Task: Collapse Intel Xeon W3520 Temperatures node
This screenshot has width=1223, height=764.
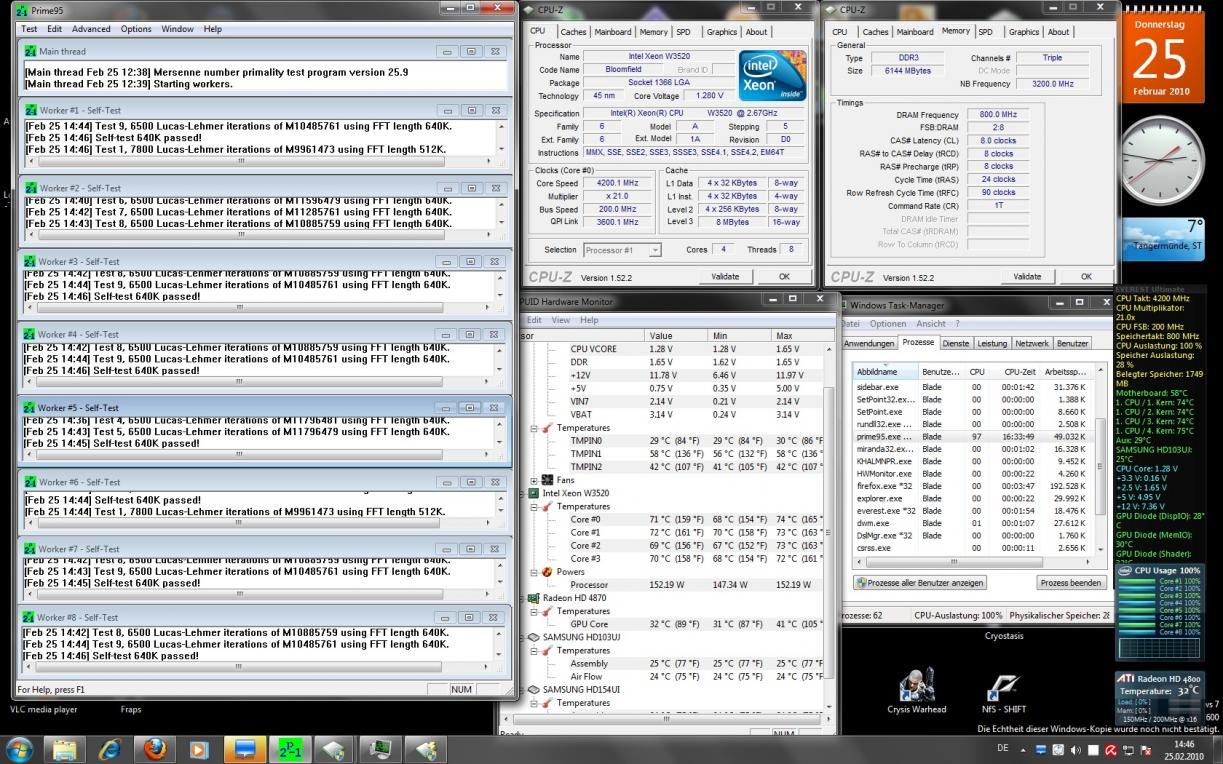Action: (x=534, y=506)
